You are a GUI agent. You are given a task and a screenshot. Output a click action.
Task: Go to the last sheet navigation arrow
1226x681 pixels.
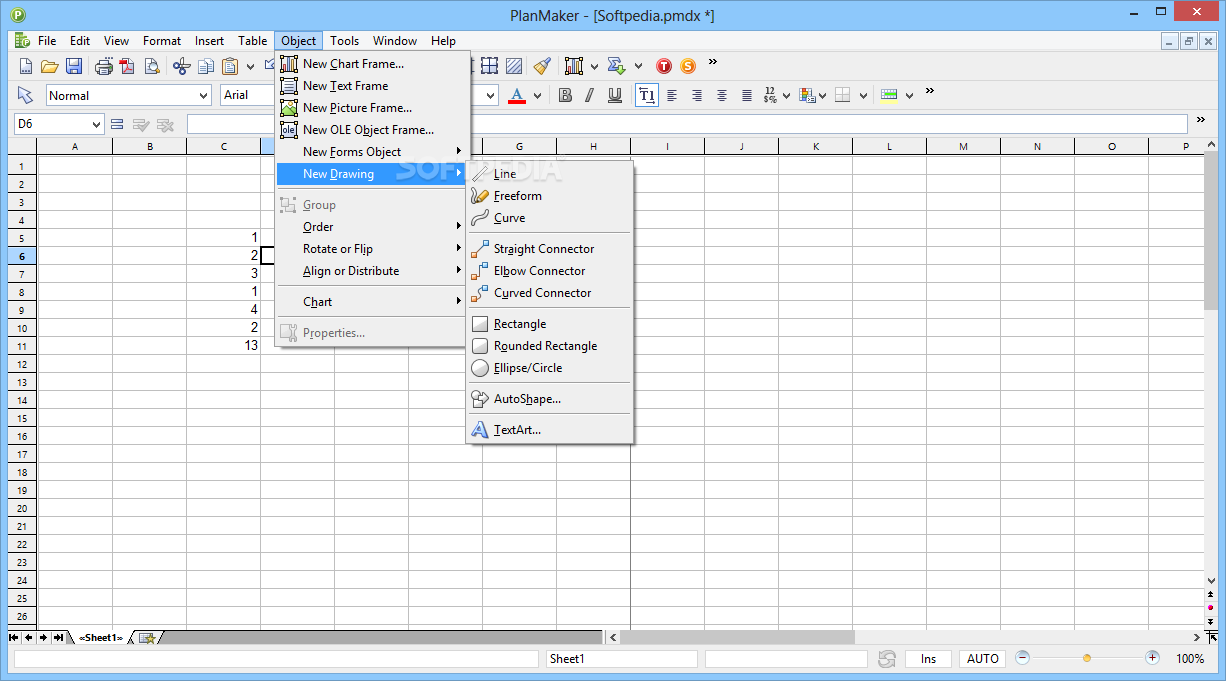pyautogui.click(x=58, y=637)
